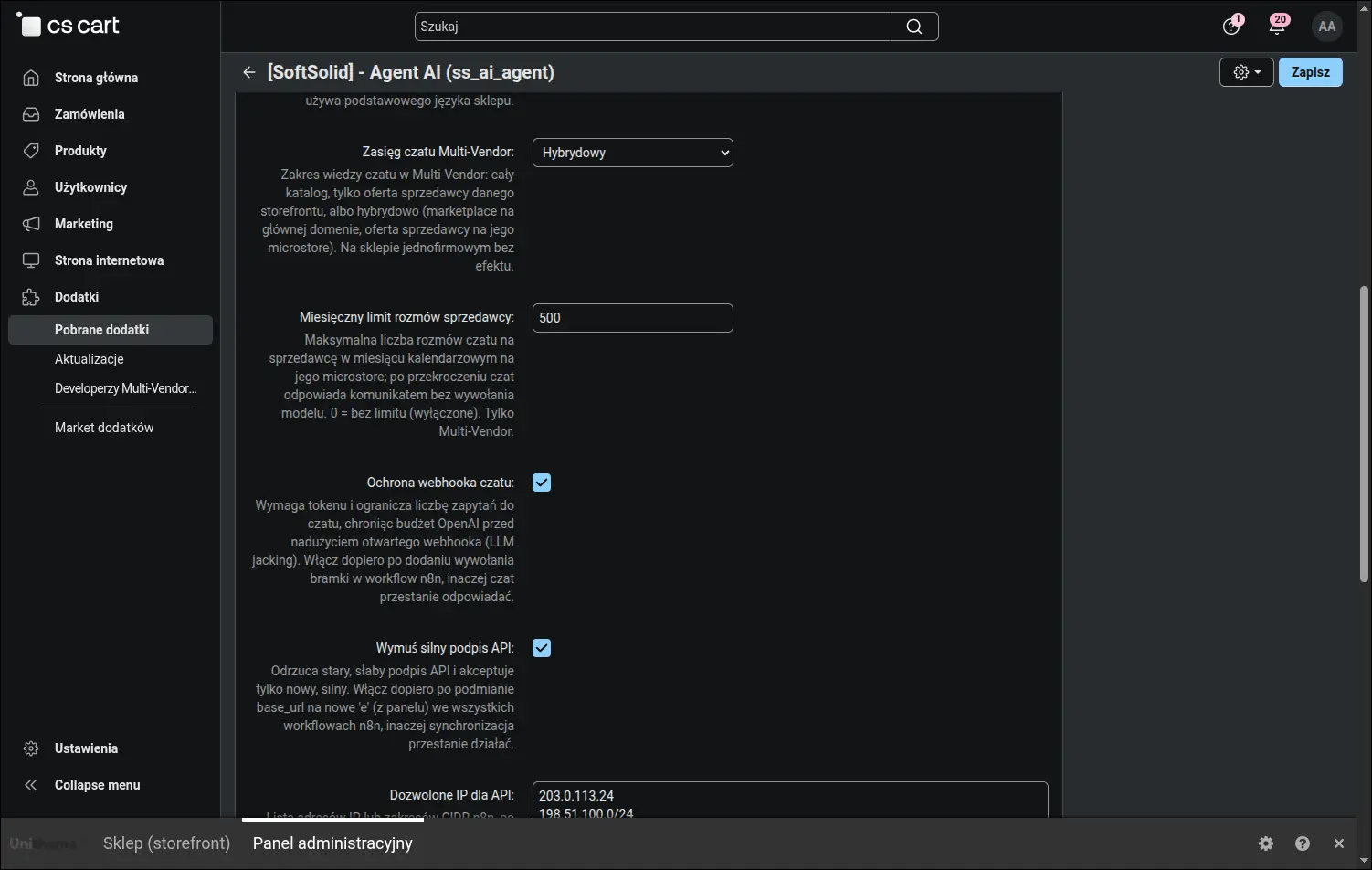This screenshot has height=870, width=1372.
Task: Click the Zamówienia inbox icon
Action: pyautogui.click(x=31, y=114)
